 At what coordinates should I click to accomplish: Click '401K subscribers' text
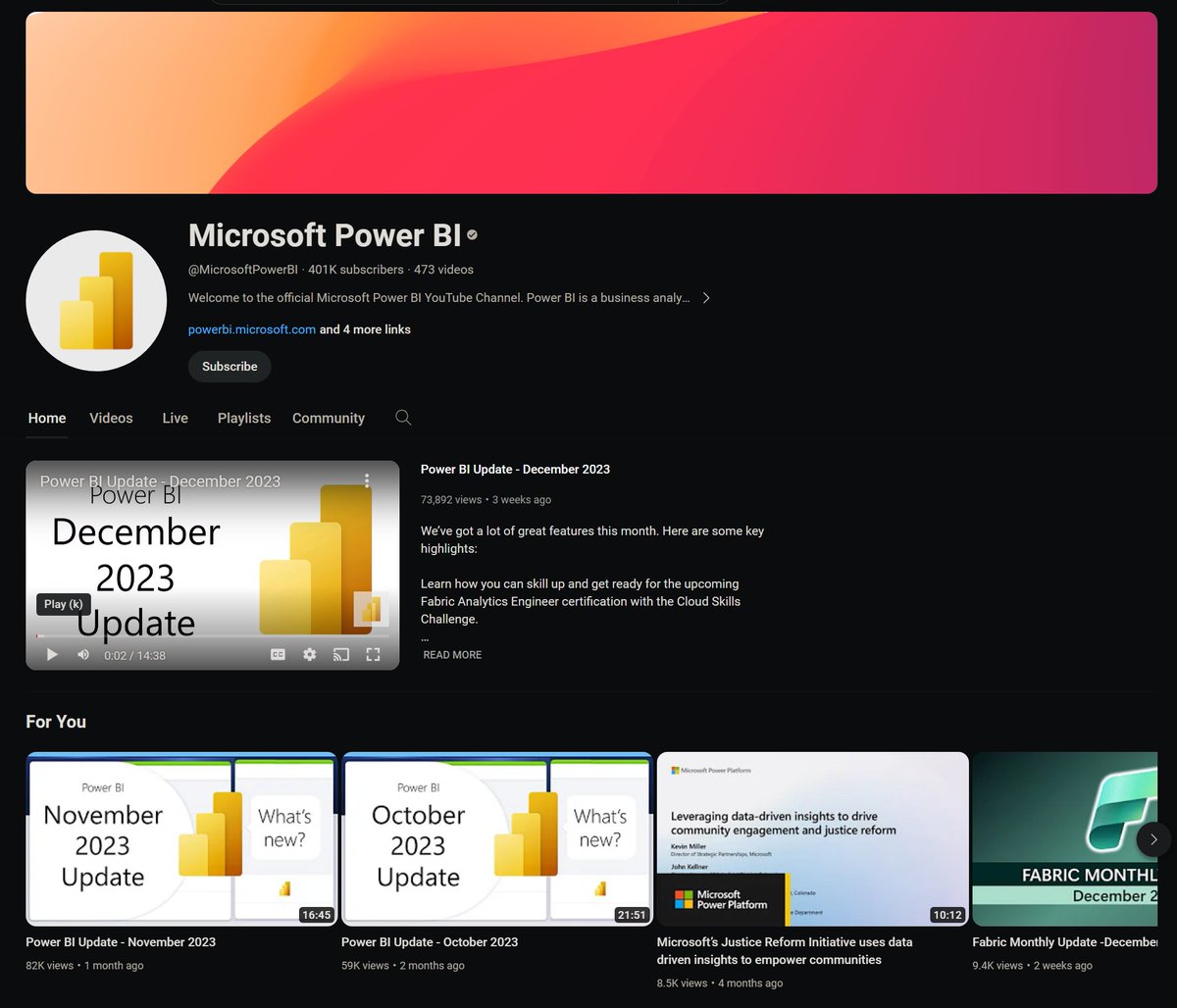pos(356,270)
